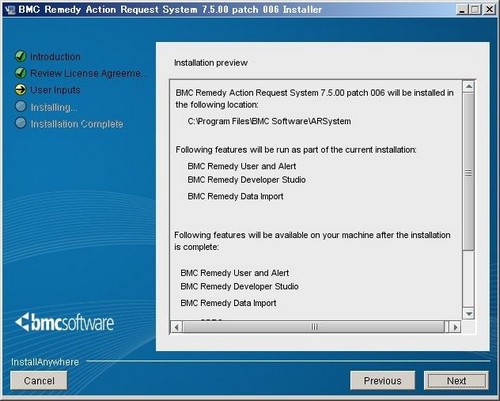This screenshot has height=401, width=500.
Task: Go back with the Previous button
Action: pyautogui.click(x=382, y=380)
